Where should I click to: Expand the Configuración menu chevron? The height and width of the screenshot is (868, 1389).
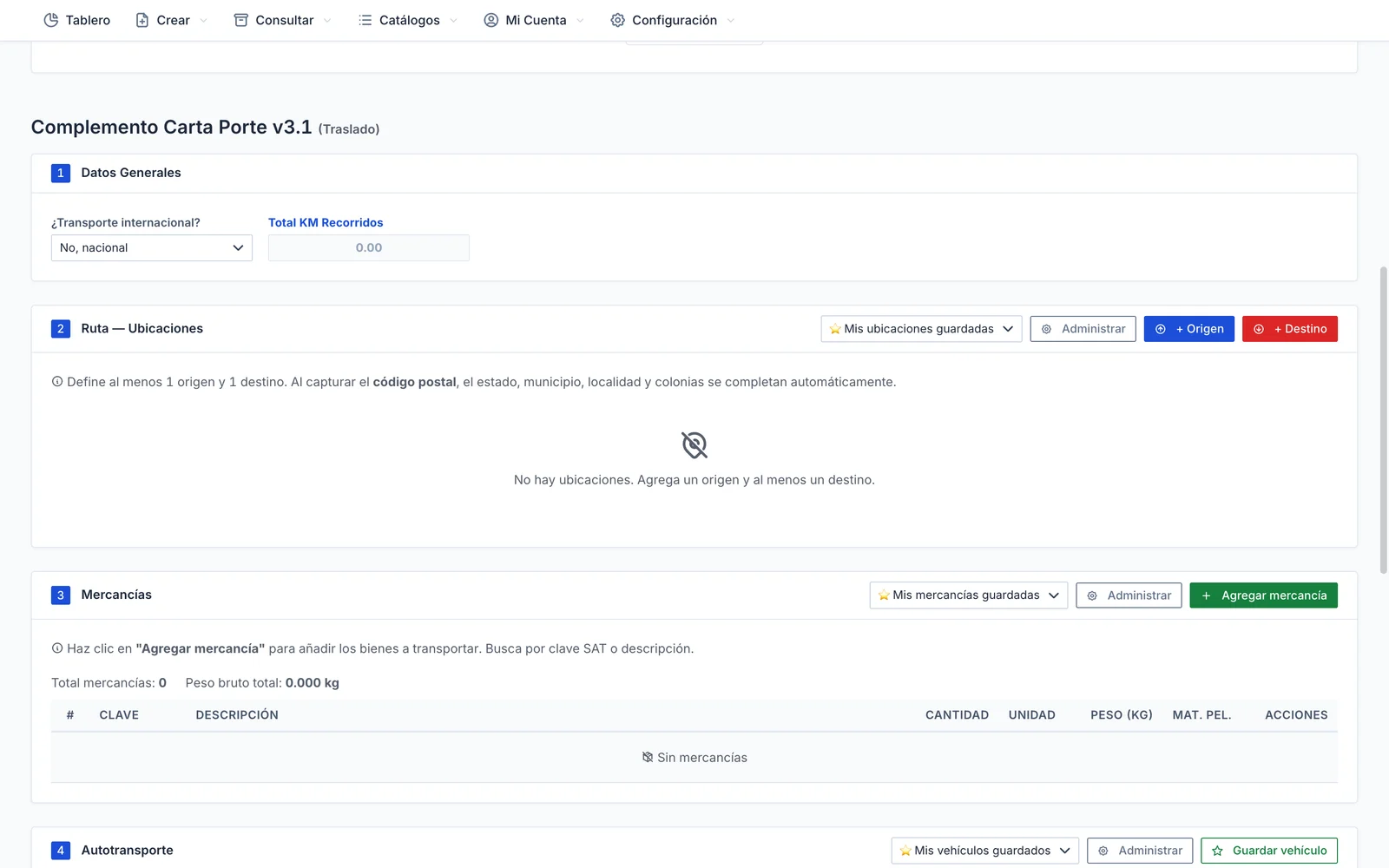click(730, 20)
